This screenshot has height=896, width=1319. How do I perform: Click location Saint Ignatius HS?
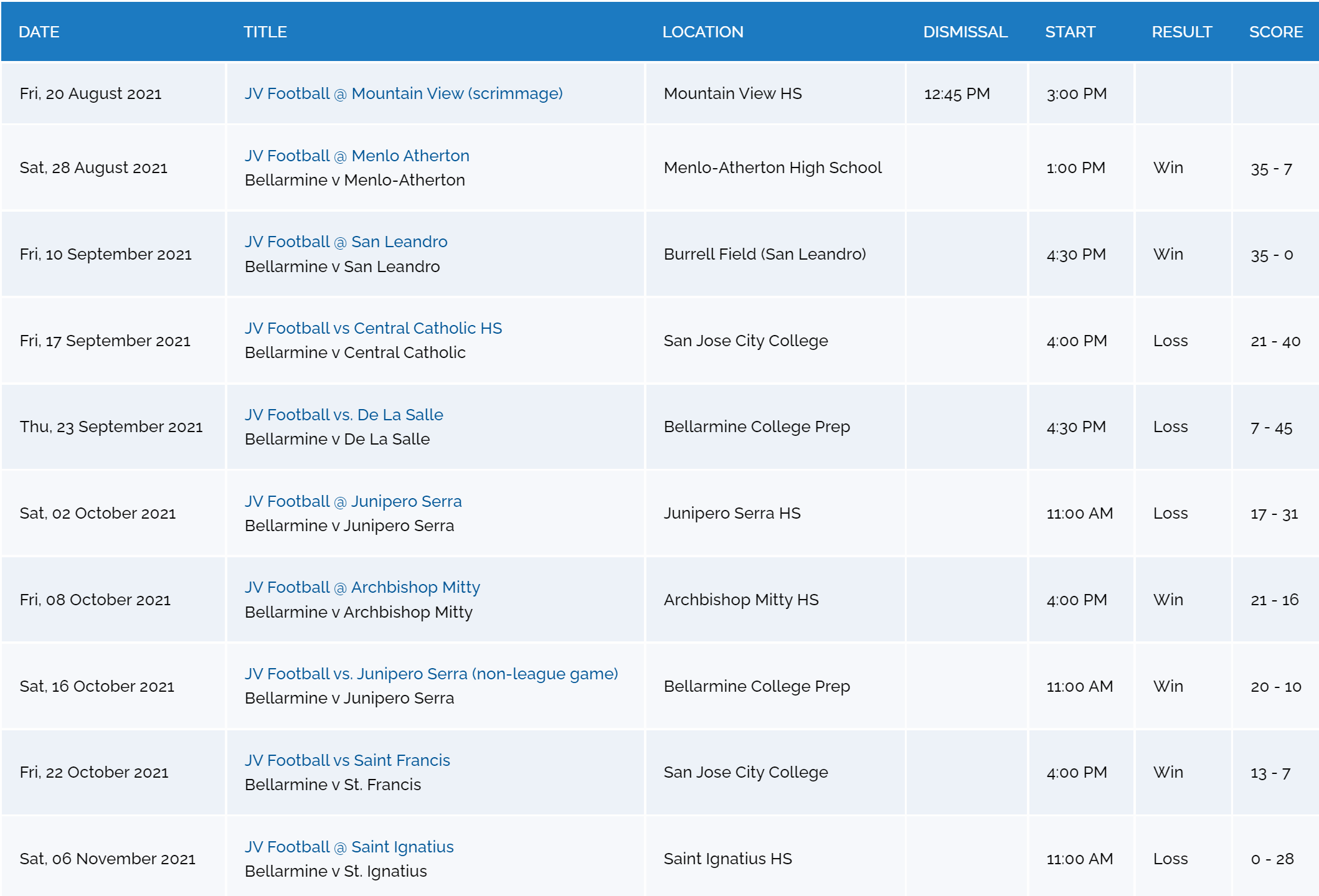click(727, 859)
